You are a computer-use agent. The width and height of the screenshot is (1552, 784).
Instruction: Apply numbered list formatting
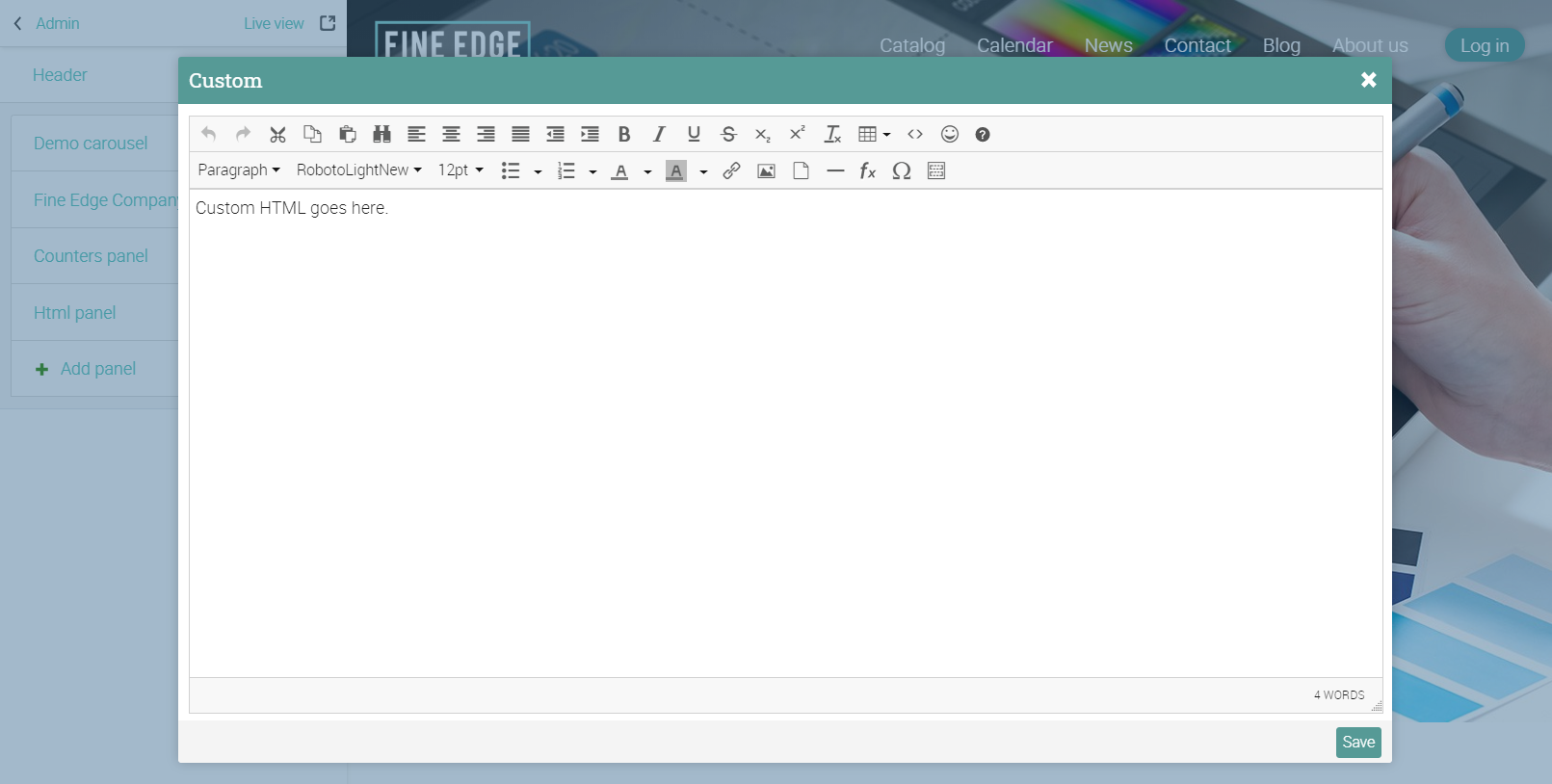click(x=566, y=170)
